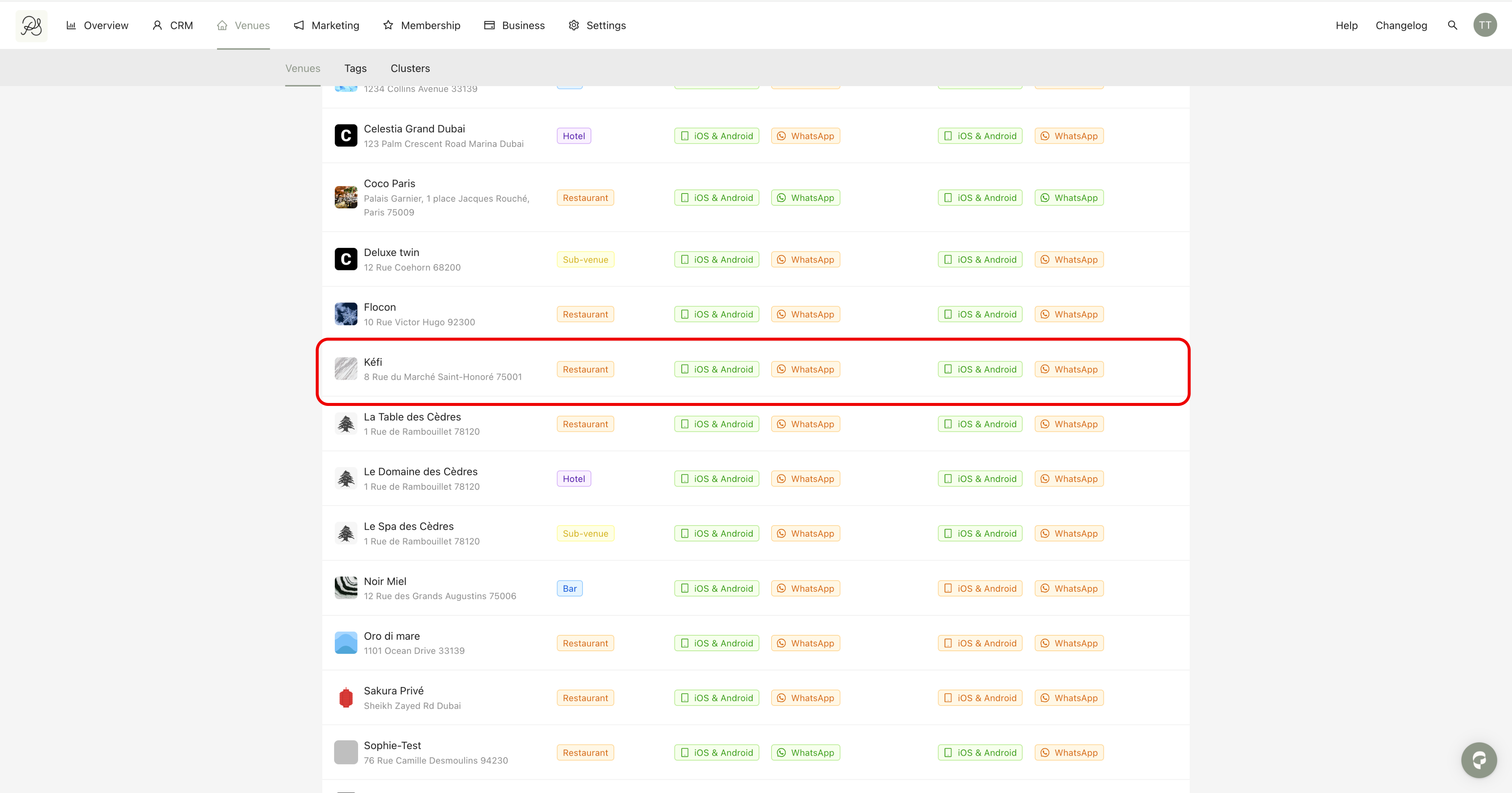
Task: Click the Bar tag on Noir Miel
Action: 569,588
